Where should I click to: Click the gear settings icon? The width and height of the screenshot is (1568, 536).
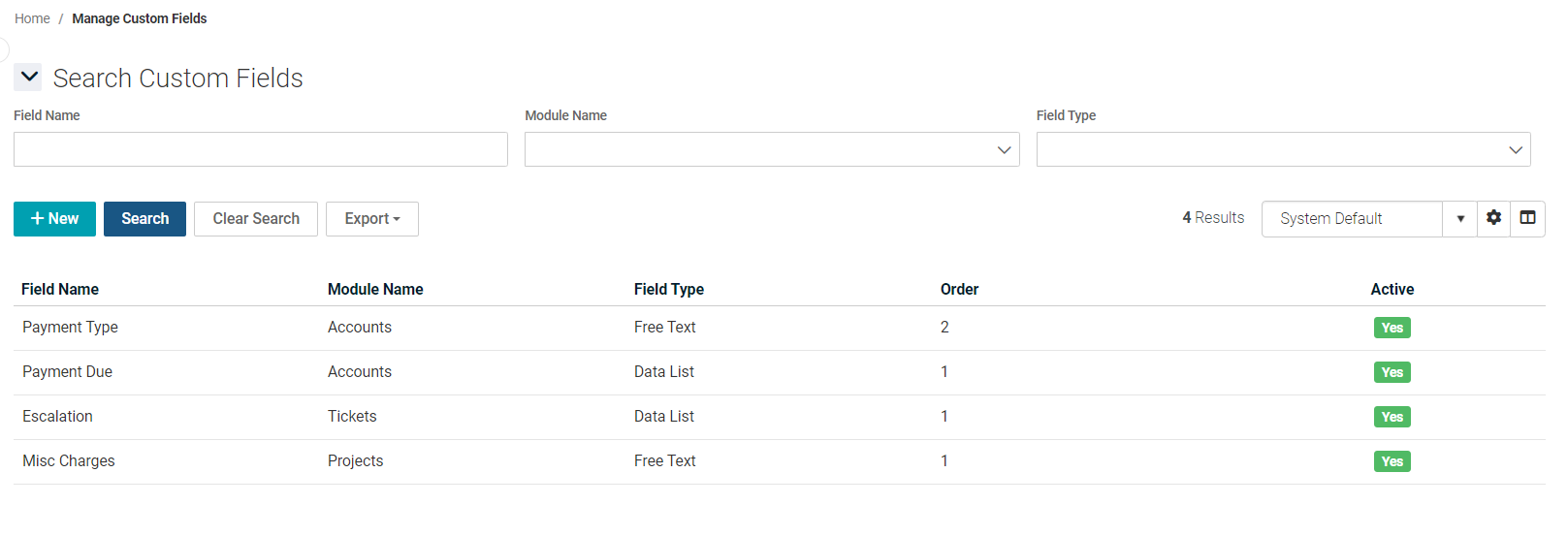[x=1493, y=218]
